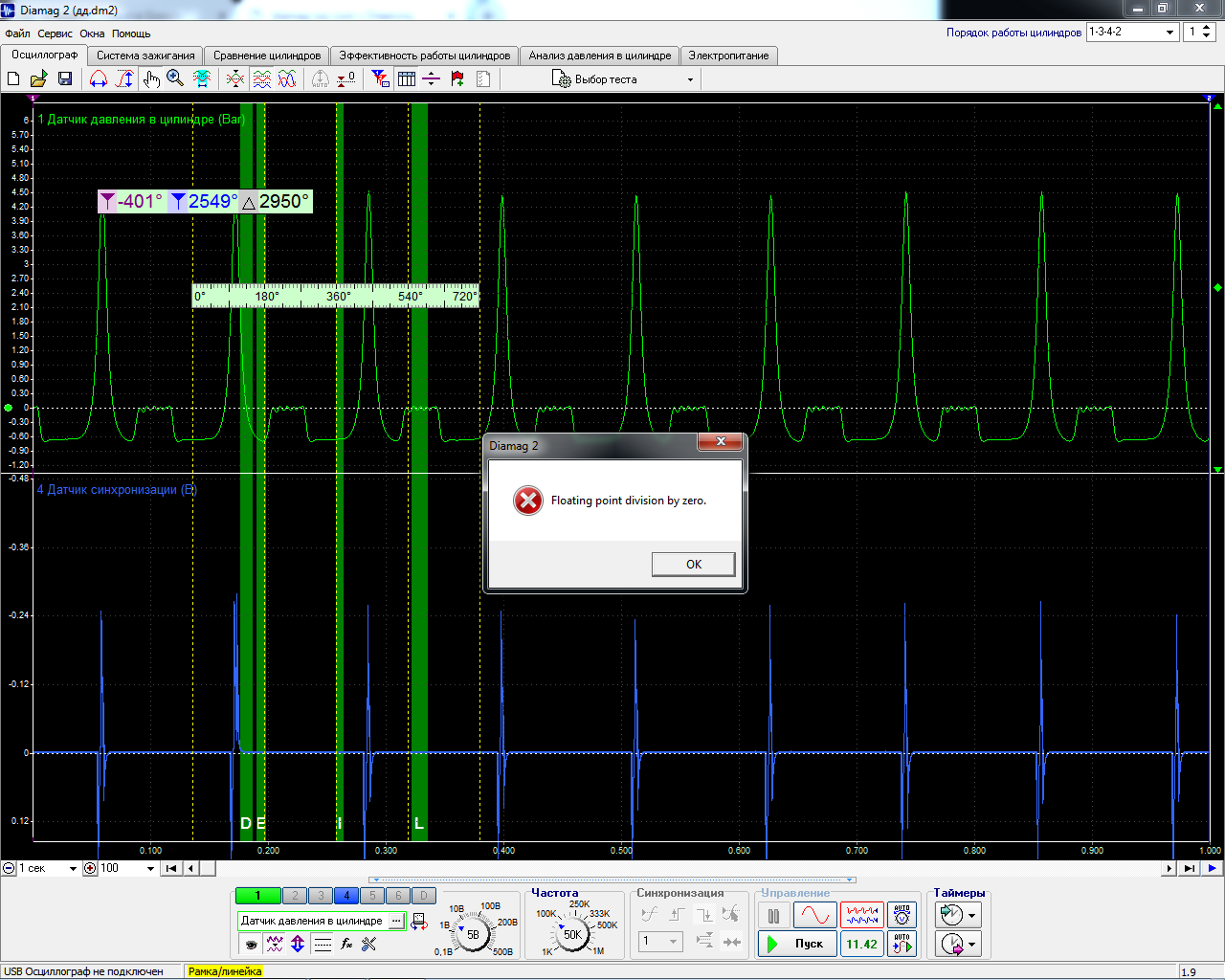
Task: Open a saved file via folder icon
Action: click(38, 78)
